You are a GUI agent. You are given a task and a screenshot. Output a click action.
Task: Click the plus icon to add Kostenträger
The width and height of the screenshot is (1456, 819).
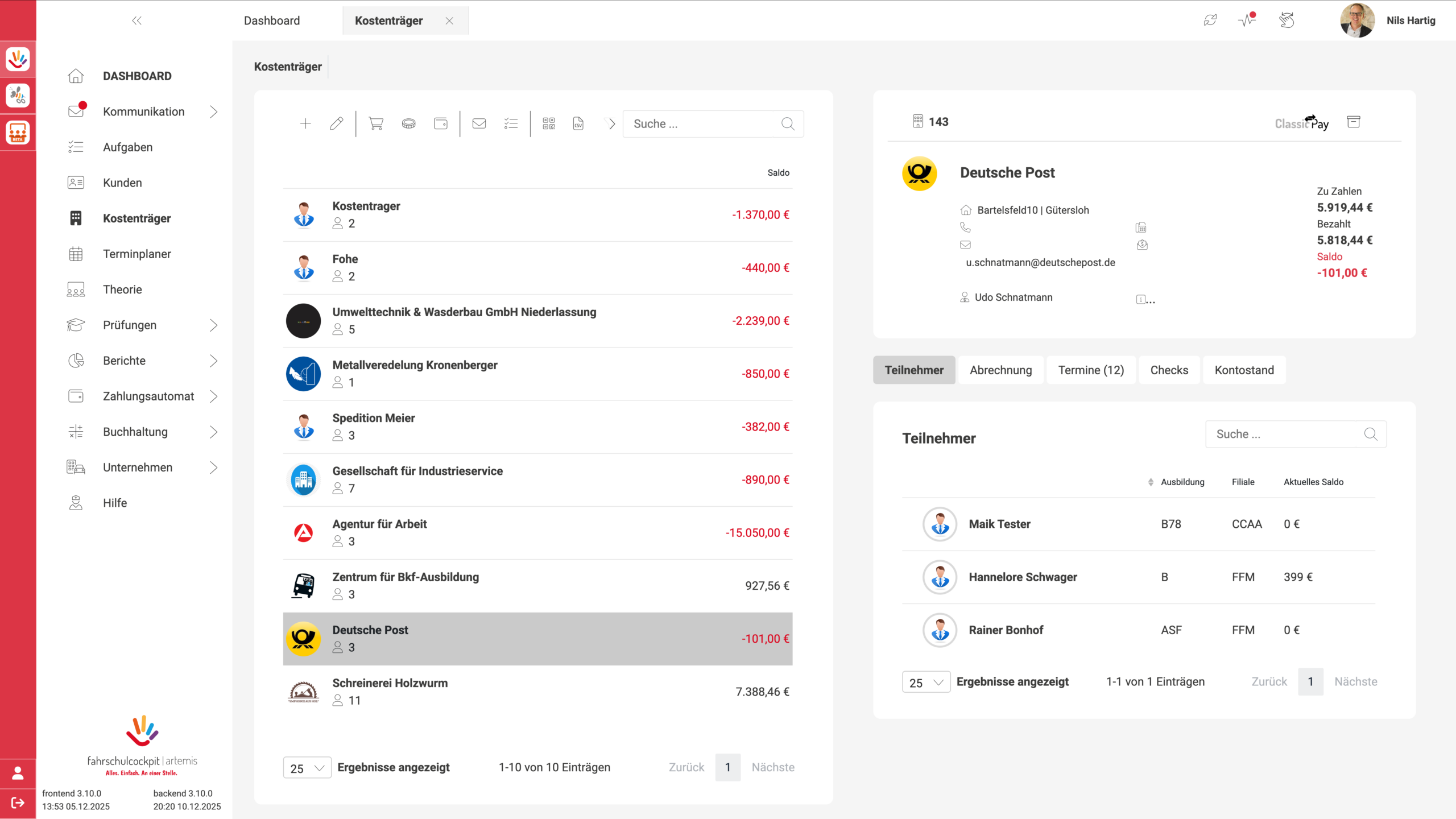[x=305, y=123]
